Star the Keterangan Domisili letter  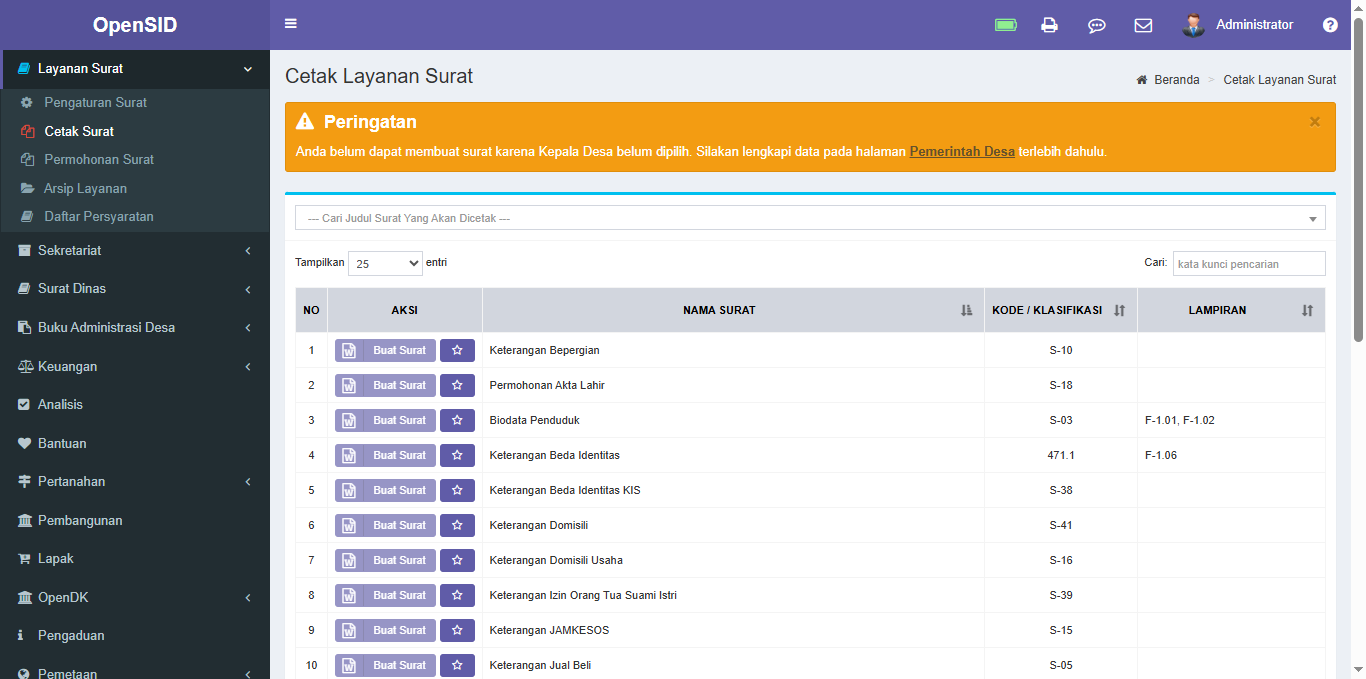coord(457,525)
